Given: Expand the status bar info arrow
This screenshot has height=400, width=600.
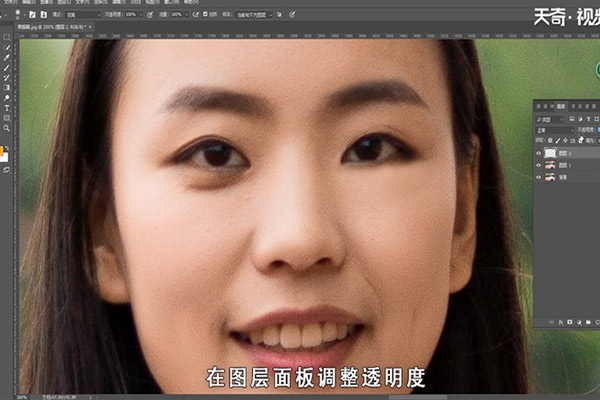Looking at the screenshot, I should point(91,397).
